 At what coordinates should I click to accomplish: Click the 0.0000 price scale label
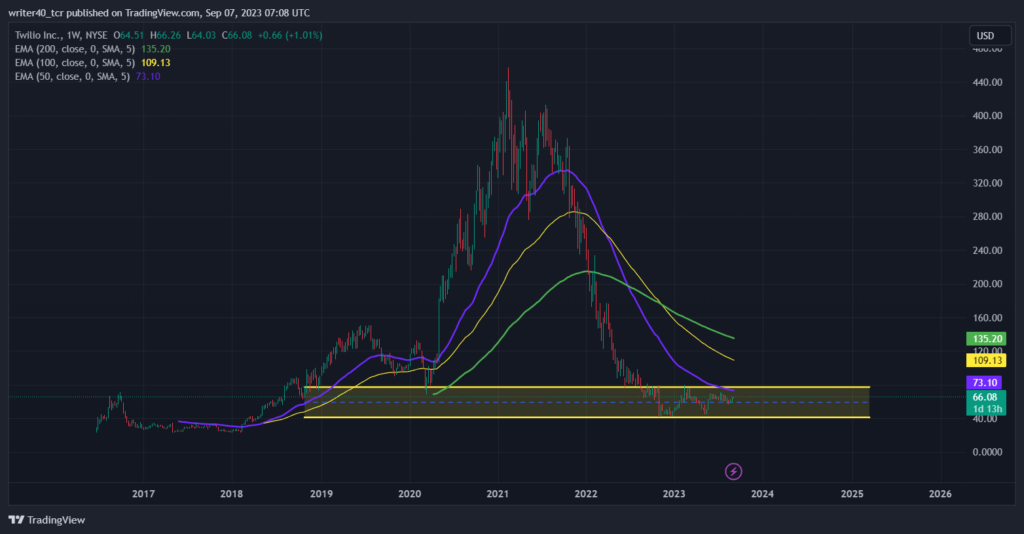[x=987, y=452]
